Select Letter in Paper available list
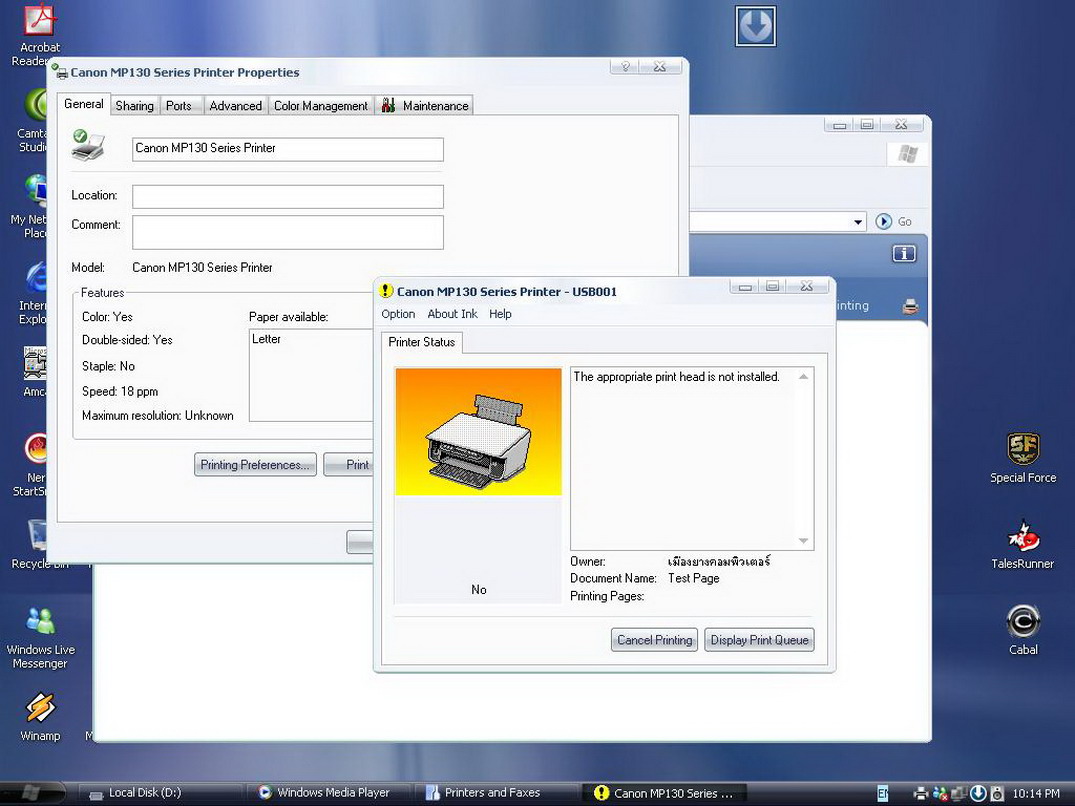This screenshot has height=806, width=1075. point(266,339)
